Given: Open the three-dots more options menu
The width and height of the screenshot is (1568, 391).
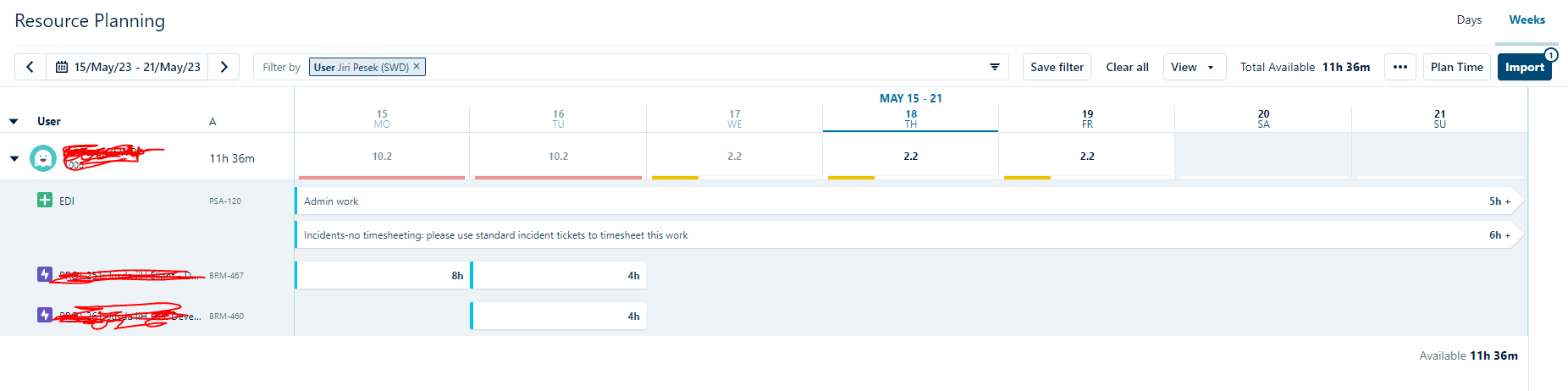Looking at the screenshot, I should pyautogui.click(x=1400, y=67).
